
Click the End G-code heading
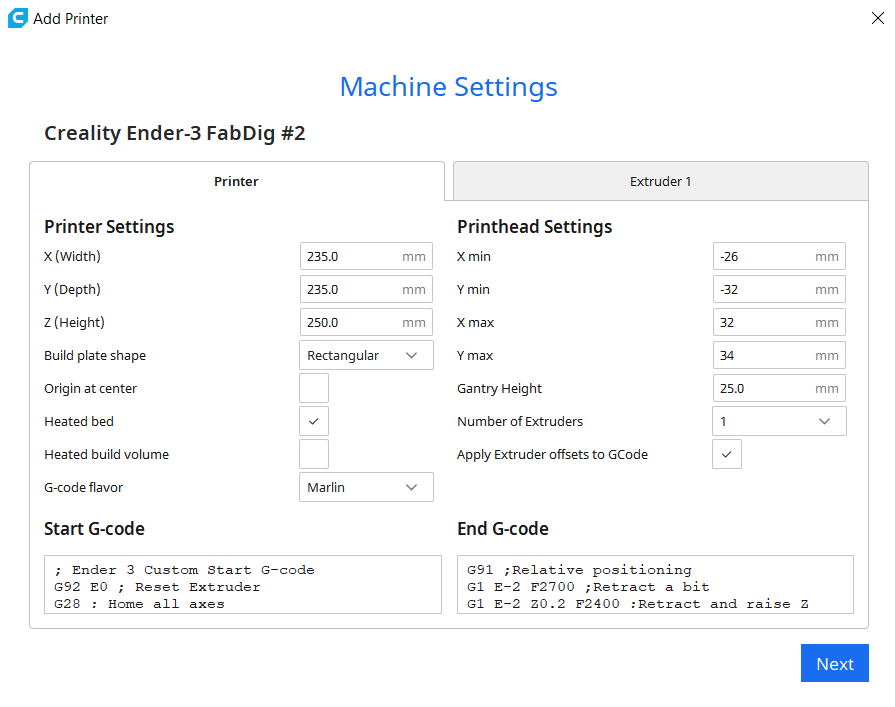pyautogui.click(x=503, y=529)
